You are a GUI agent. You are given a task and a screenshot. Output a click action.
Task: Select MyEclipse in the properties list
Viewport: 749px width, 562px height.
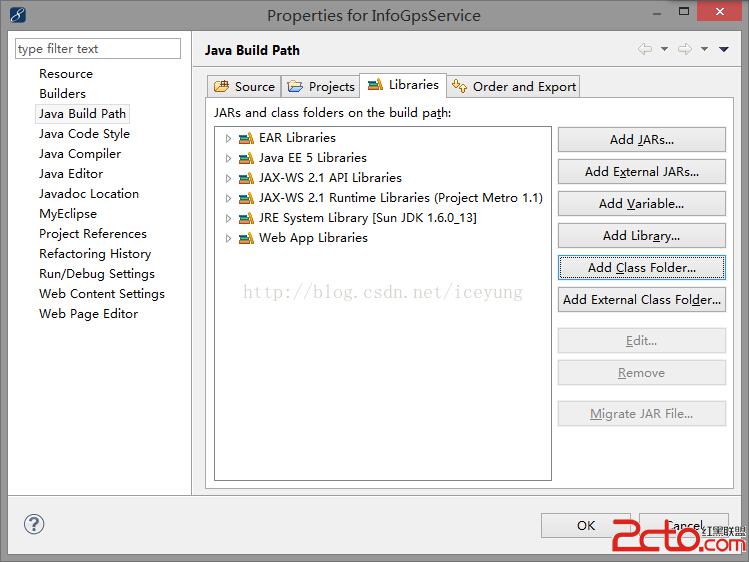click(x=68, y=214)
